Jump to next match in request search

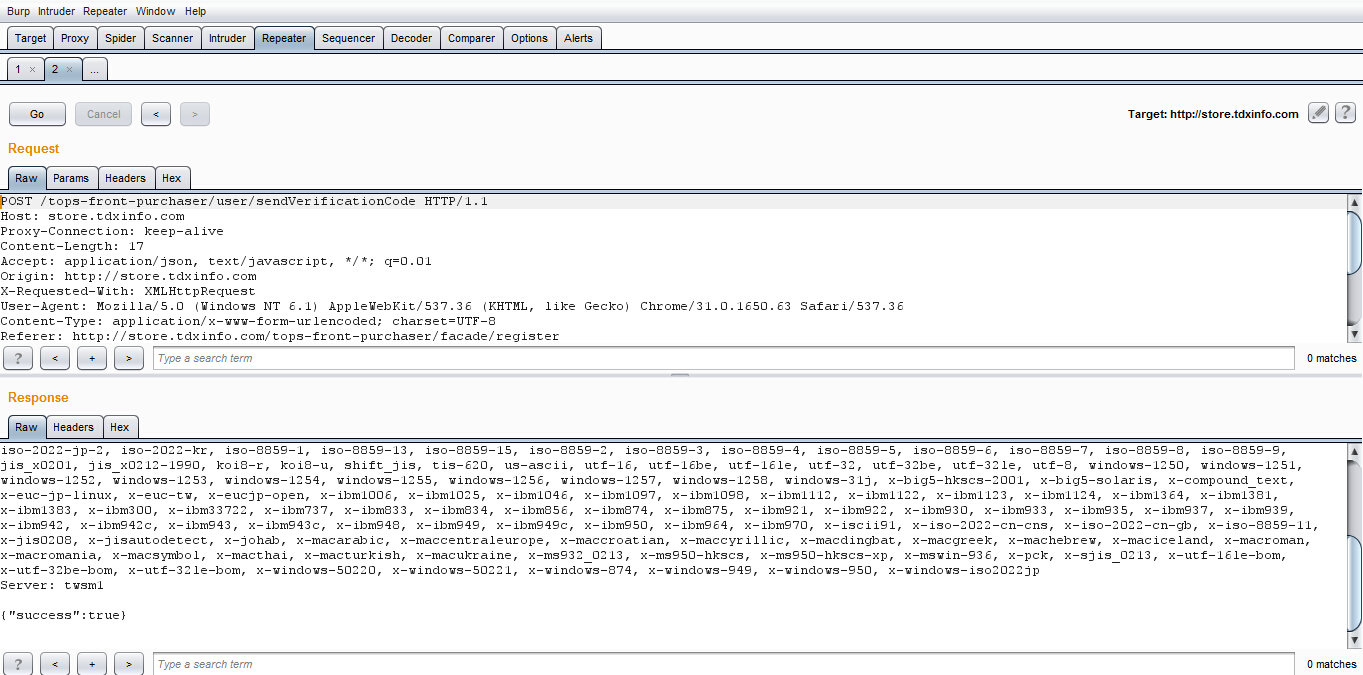(x=129, y=358)
